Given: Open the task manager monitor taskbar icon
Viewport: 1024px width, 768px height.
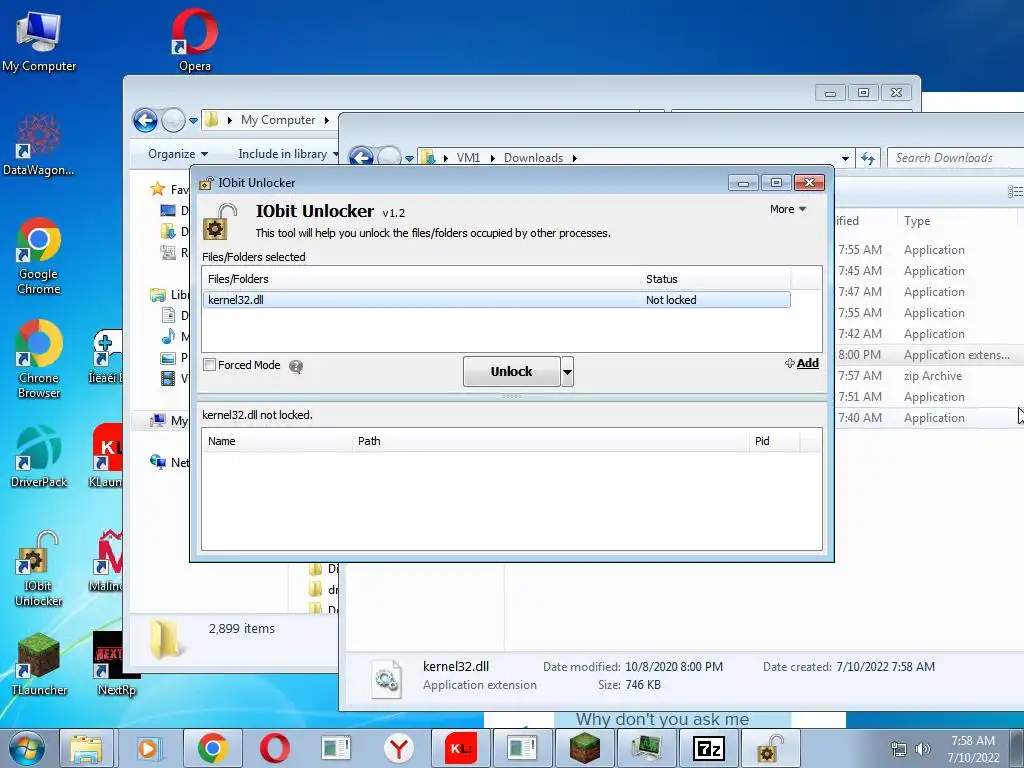Looking at the screenshot, I should pos(647,748).
